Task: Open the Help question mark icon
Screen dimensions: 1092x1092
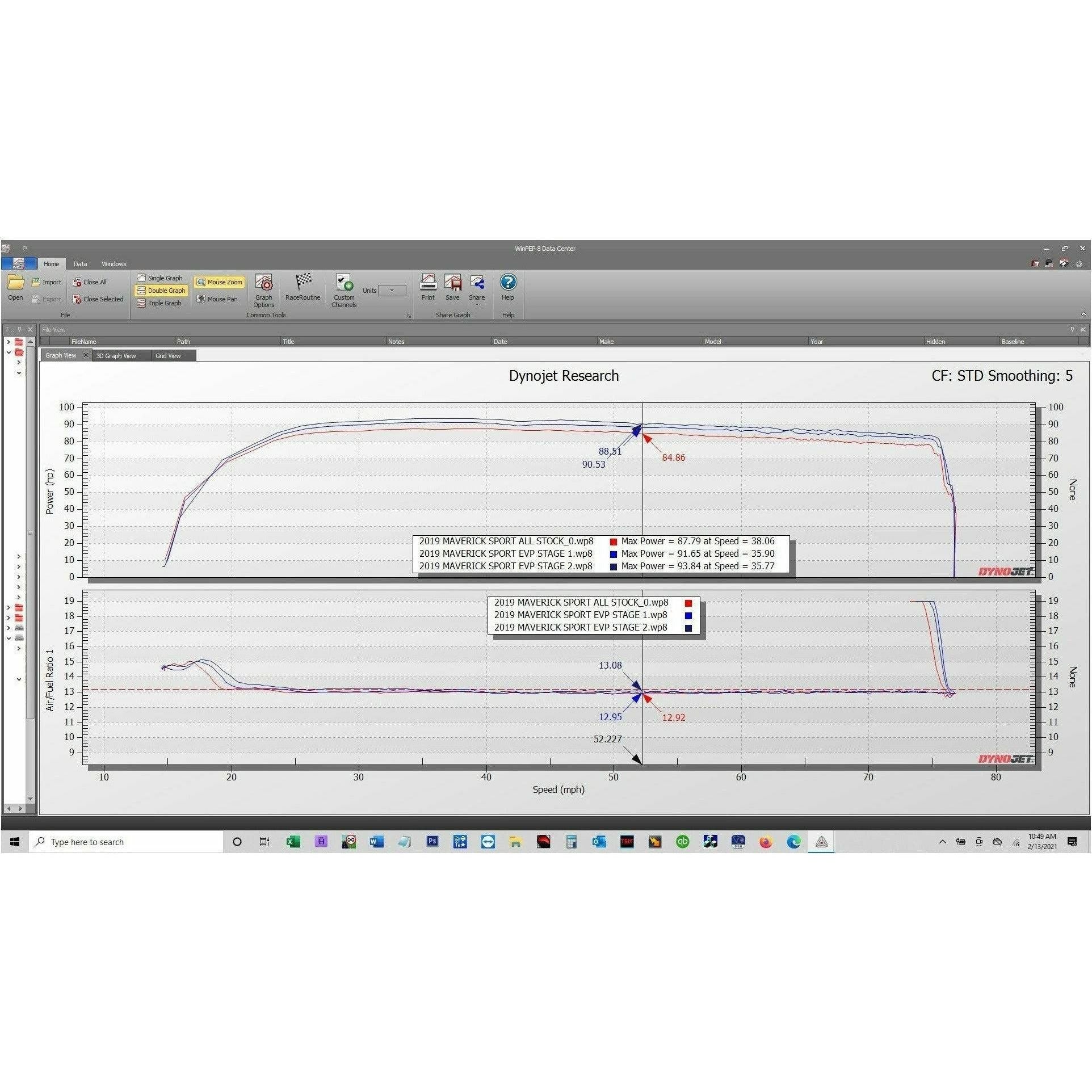Action: tap(508, 282)
